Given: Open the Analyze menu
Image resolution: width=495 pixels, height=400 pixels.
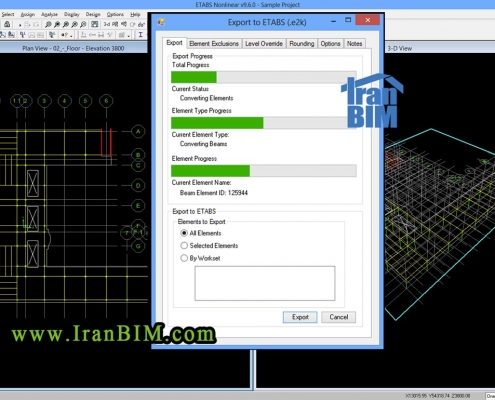Looking at the screenshot, I should [x=49, y=14].
